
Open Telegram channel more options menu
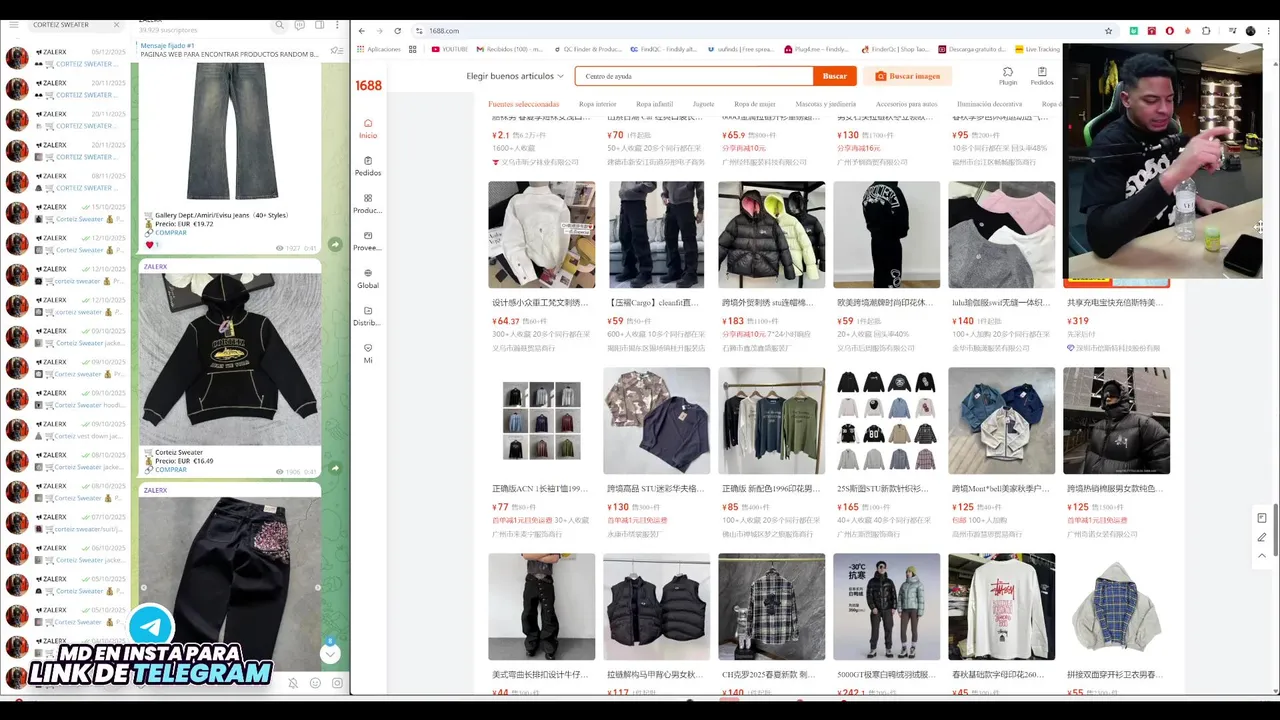click(338, 24)
